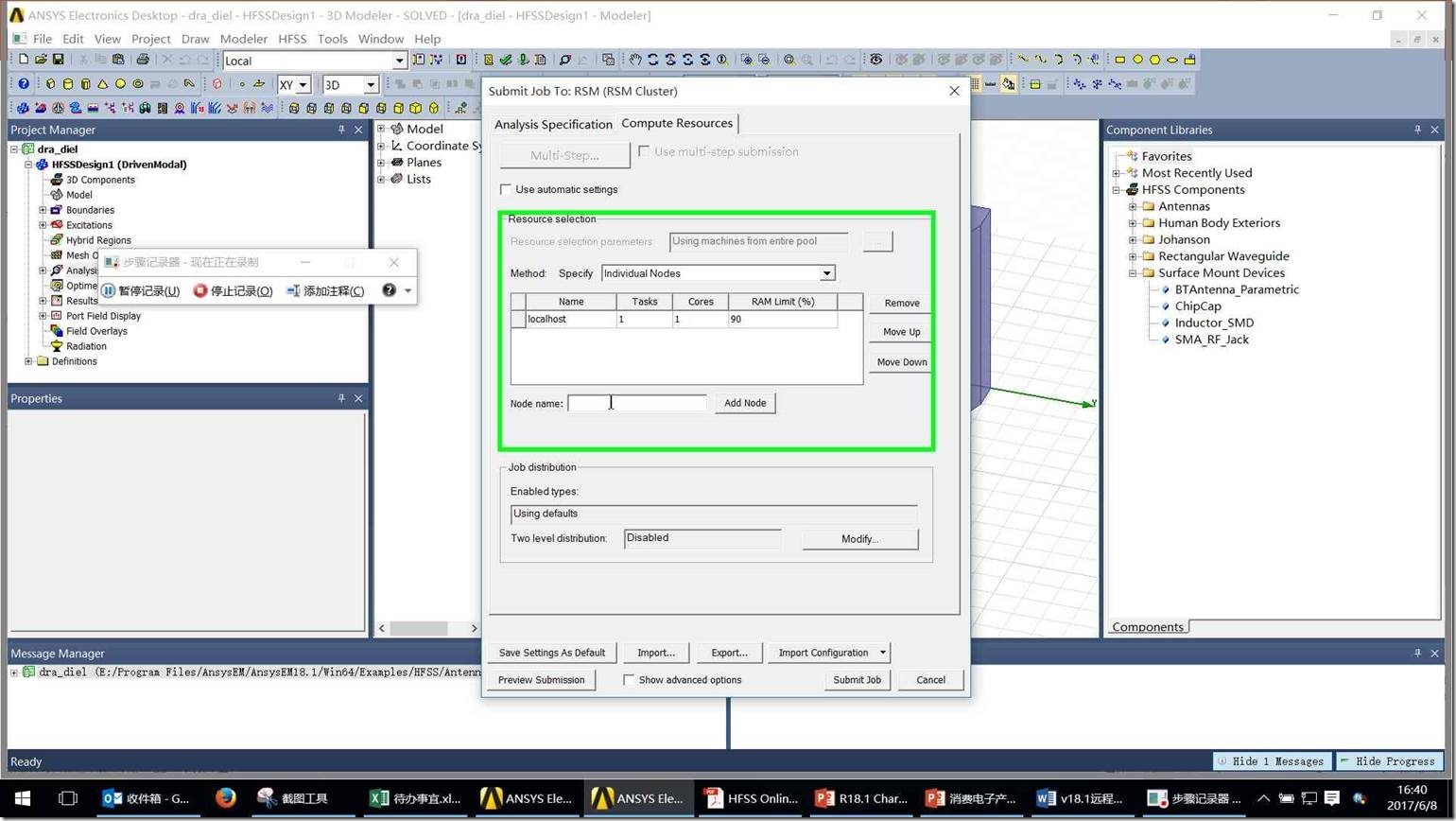Select the Compute Resources tab
1456x821 pixels.
click(x=677, y=123)
